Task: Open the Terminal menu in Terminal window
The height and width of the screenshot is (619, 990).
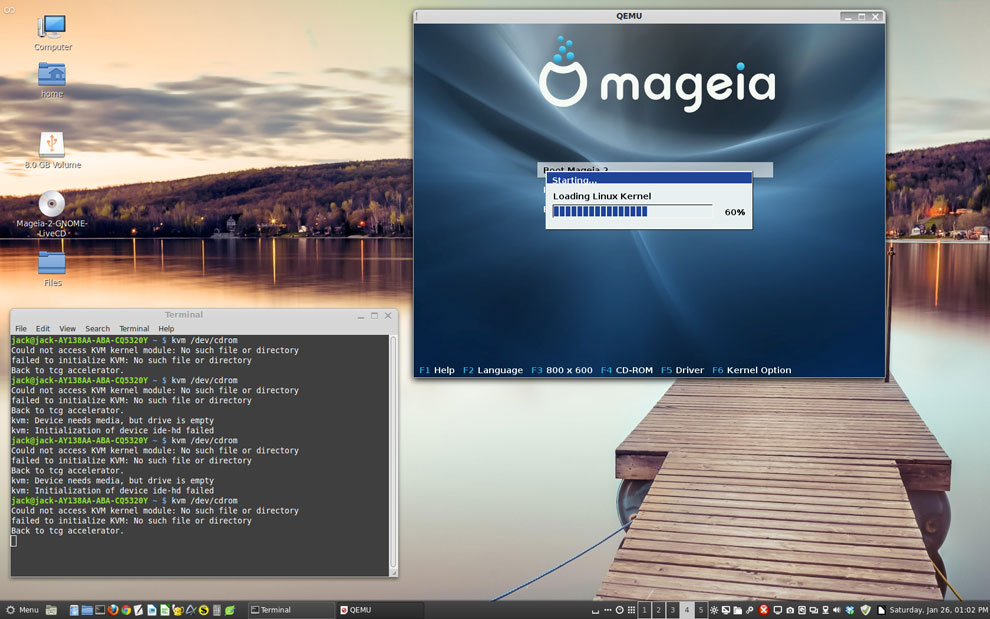Action: click(134, 328)
